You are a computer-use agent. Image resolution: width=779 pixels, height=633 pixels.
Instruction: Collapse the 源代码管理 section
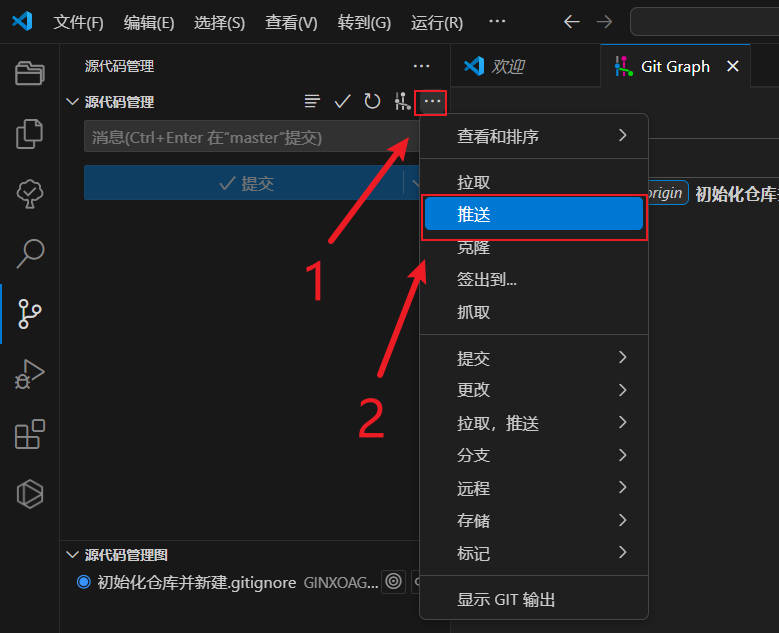[x=72, y=101]
